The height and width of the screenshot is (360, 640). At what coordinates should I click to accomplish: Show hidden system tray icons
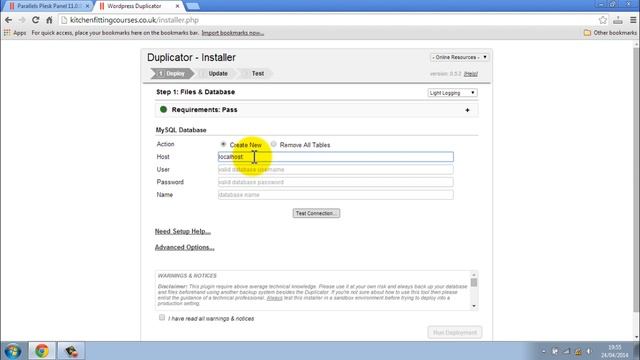(x=543, y=351)
